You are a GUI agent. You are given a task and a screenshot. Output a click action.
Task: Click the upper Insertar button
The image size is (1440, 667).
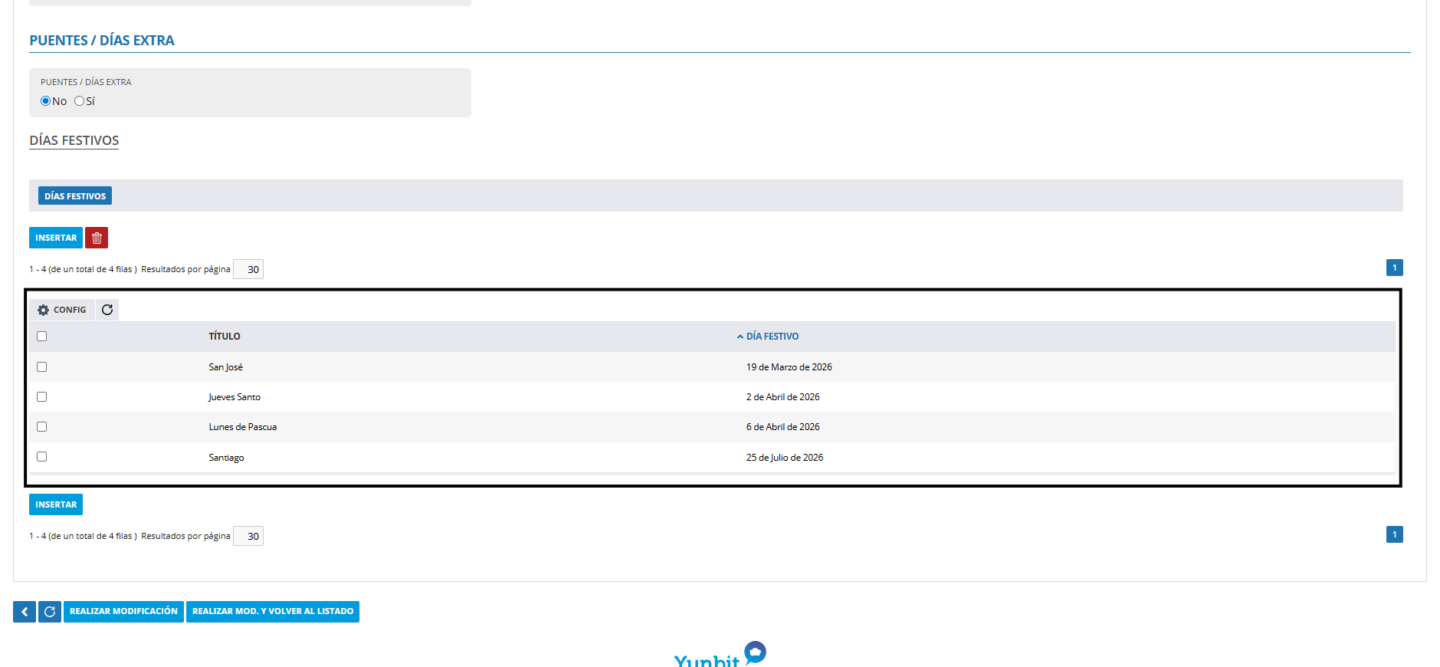coord(56,238)
